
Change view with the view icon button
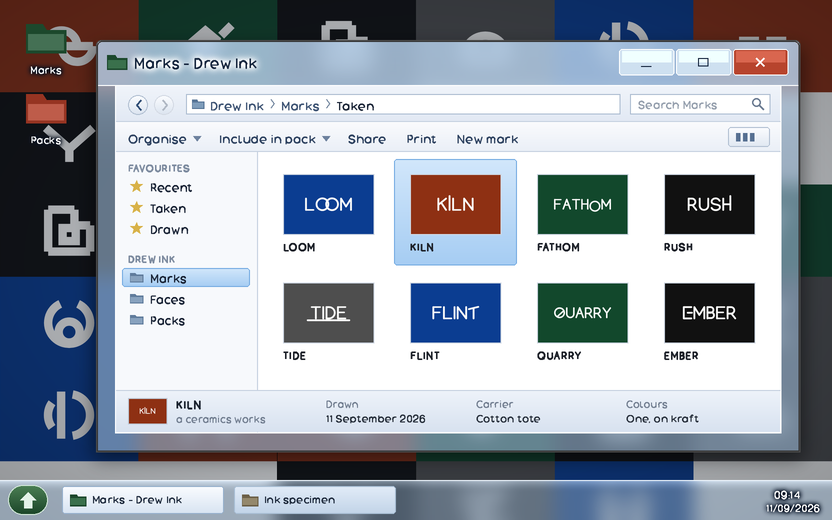[749, 137]
